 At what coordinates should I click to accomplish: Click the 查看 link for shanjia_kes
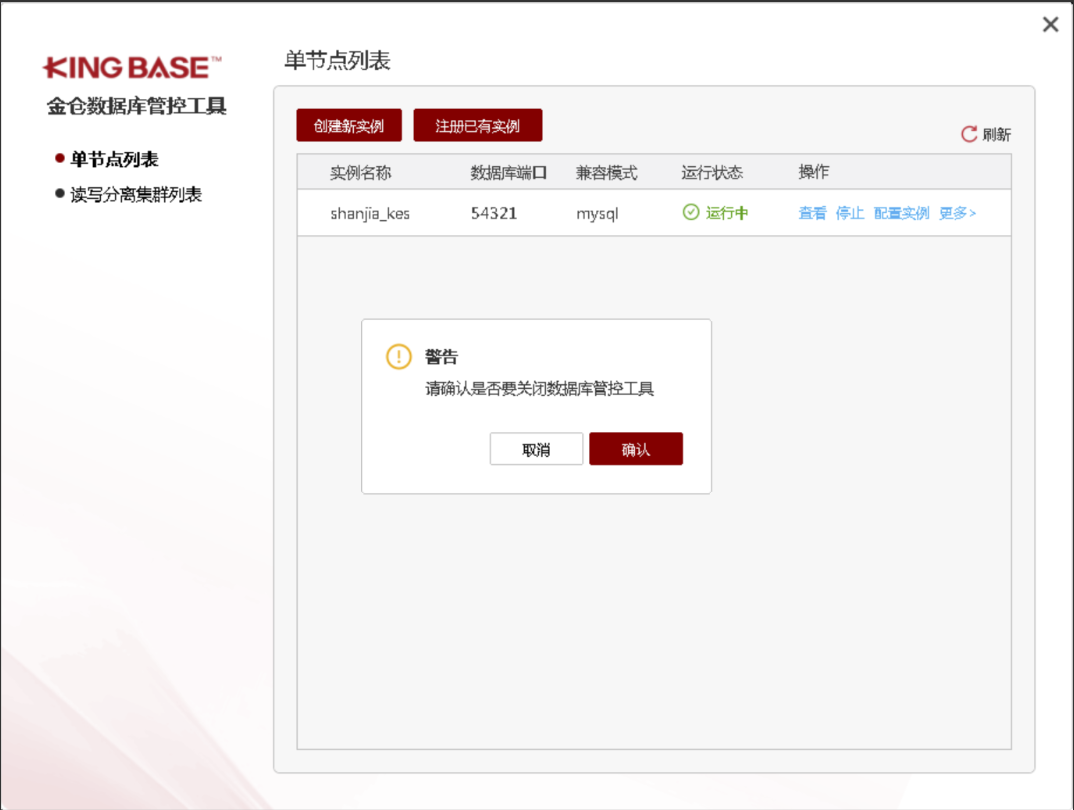pos(812,213)
